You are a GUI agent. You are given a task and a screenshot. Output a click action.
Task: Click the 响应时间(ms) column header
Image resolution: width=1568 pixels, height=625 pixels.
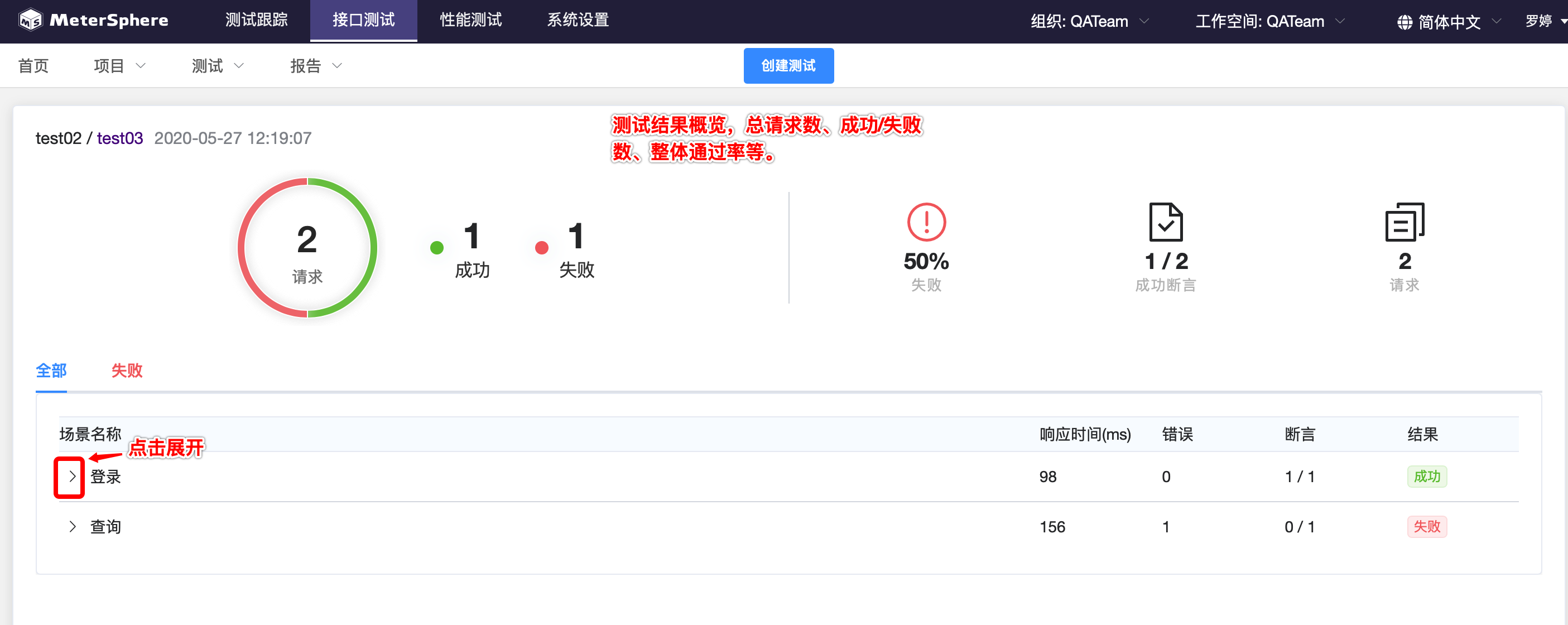(x=1085, y=434)
